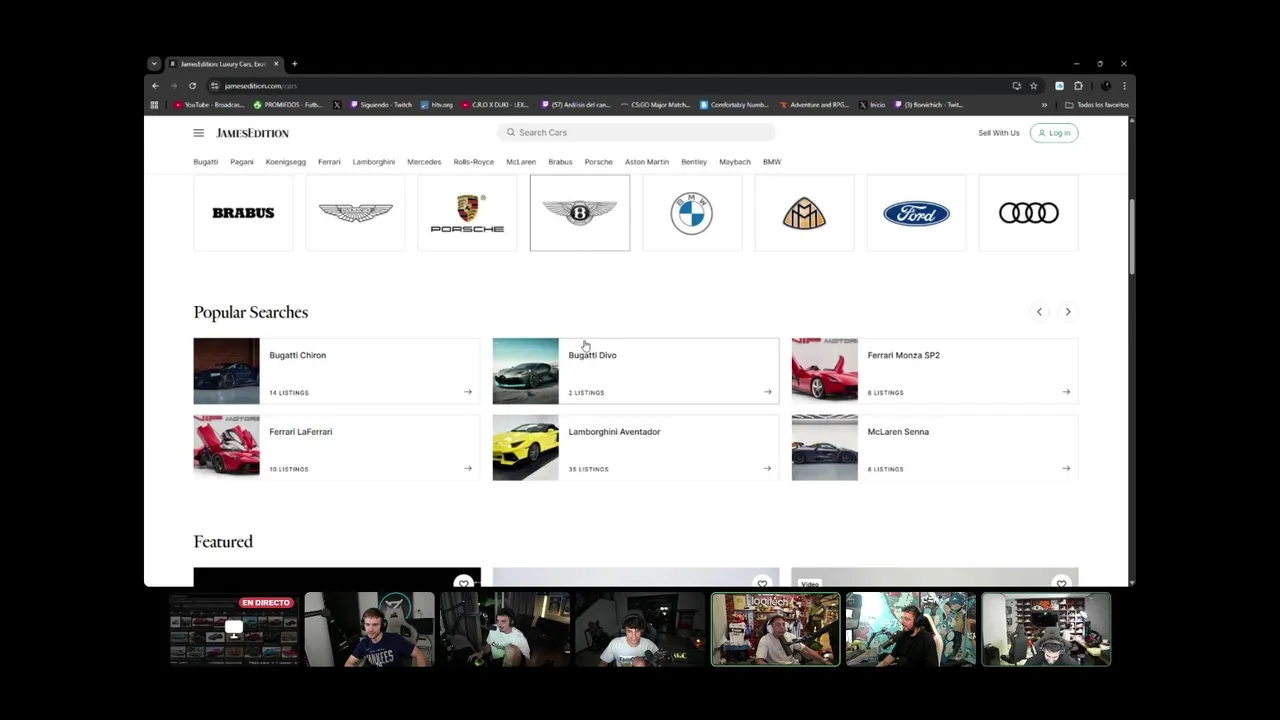Click the jamesedition.com address bar

coord(610,86)
